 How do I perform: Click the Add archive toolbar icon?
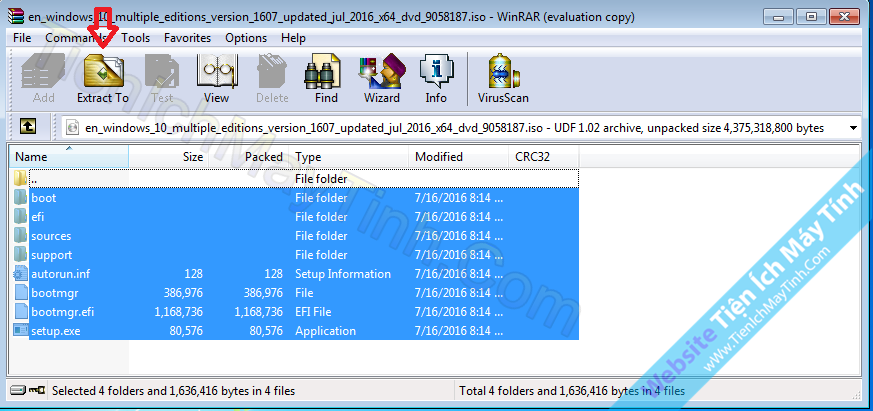click(43, 71)
